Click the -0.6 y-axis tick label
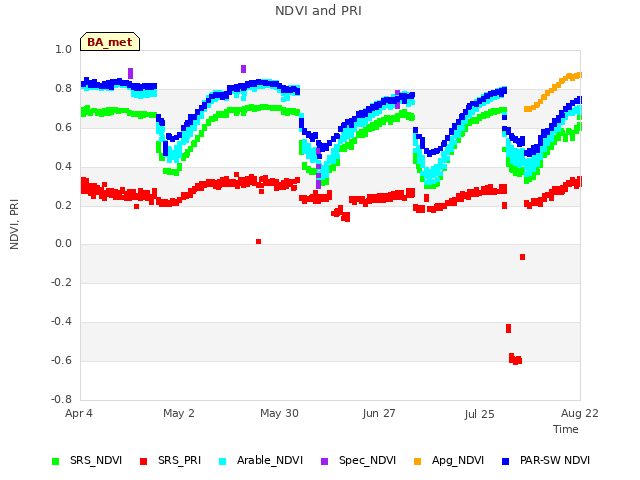This screenshot has height=480, width=640. click(61, 360)
